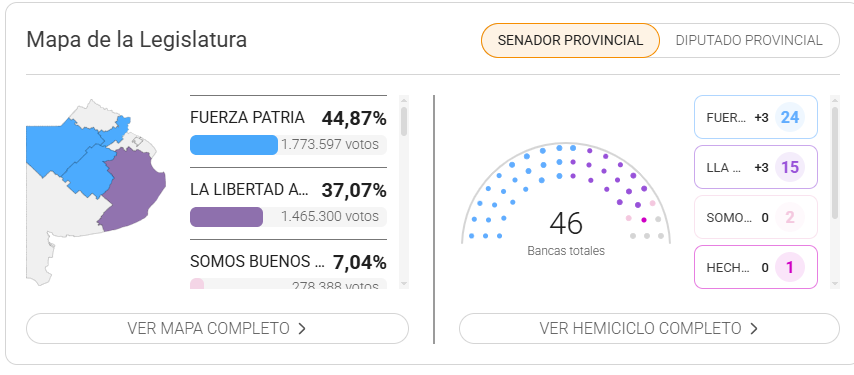
Task: Click the purple LA LIBERTAD A... vote bar
Action: click(x=226, y=217)
